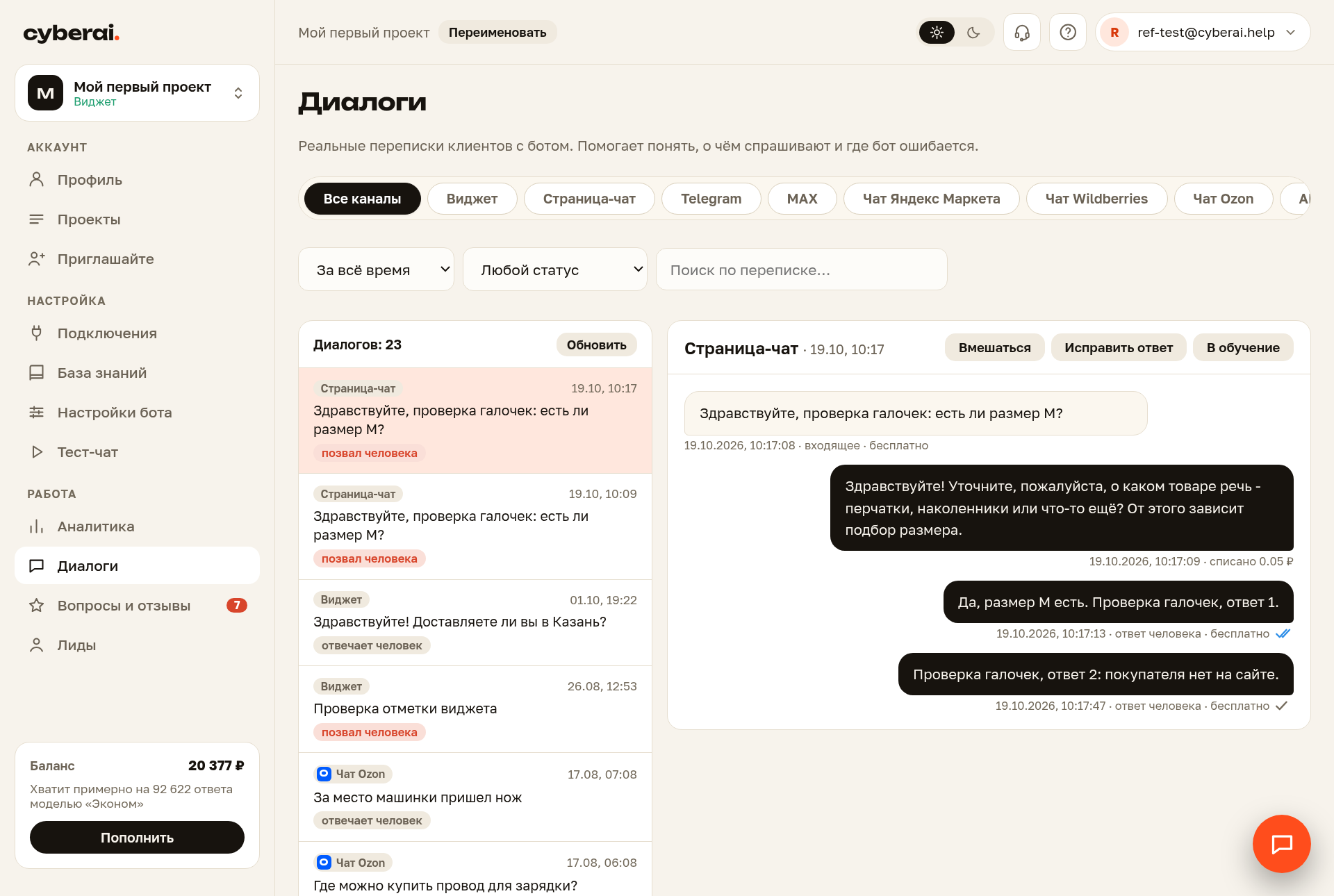Open support headset icon
1334x896 pixels.
click(x=1021, y=33)
